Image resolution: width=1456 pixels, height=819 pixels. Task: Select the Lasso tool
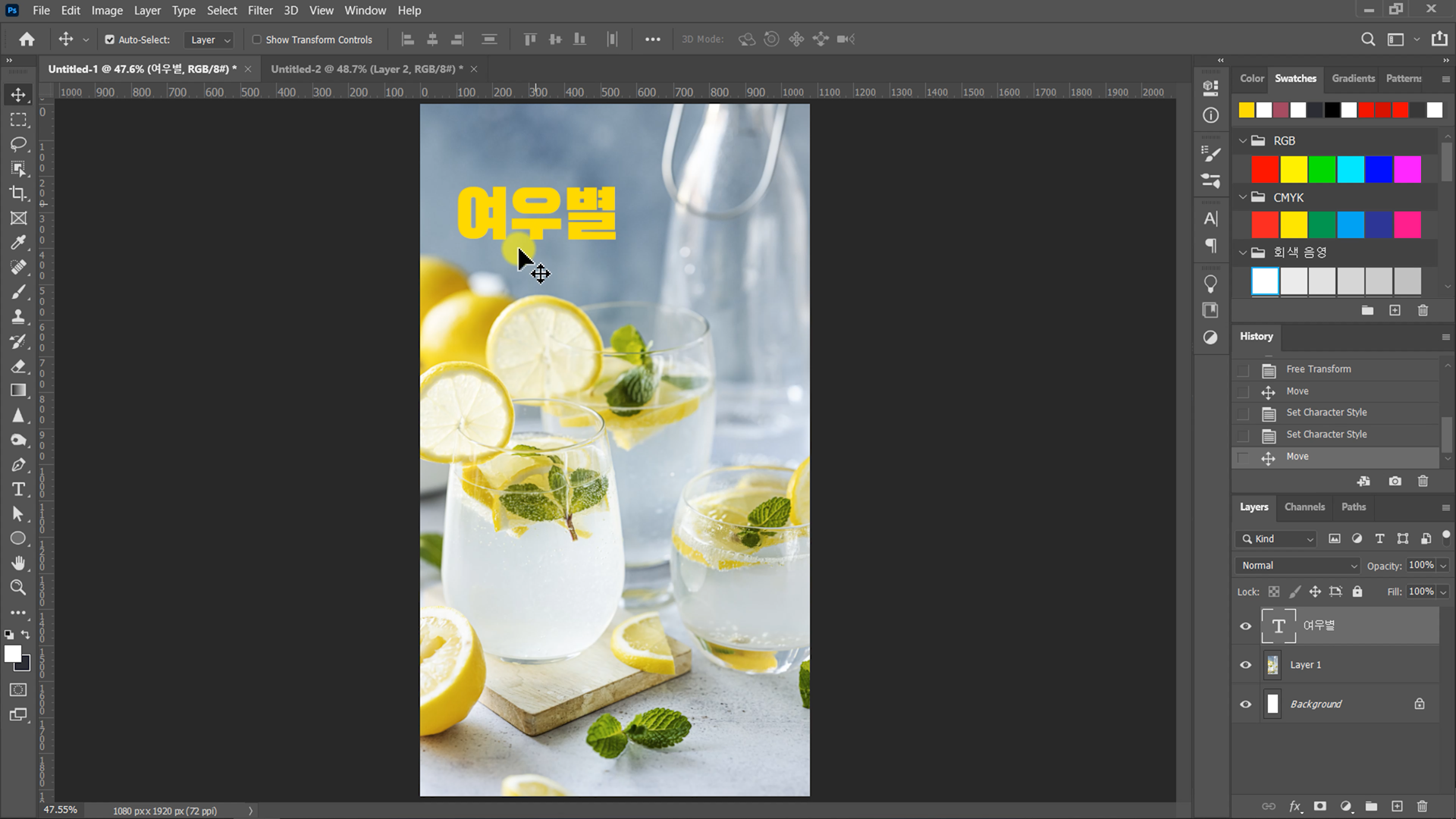18,144
